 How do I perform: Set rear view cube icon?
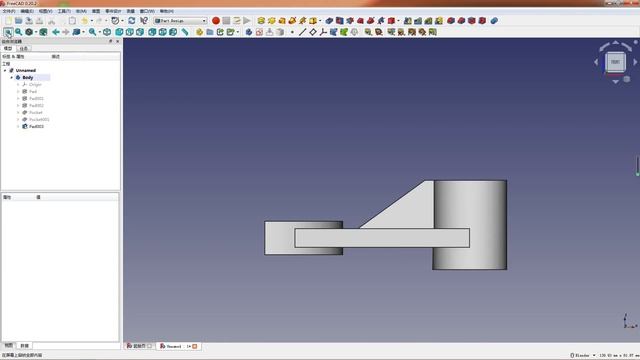[x=152, y=32]
